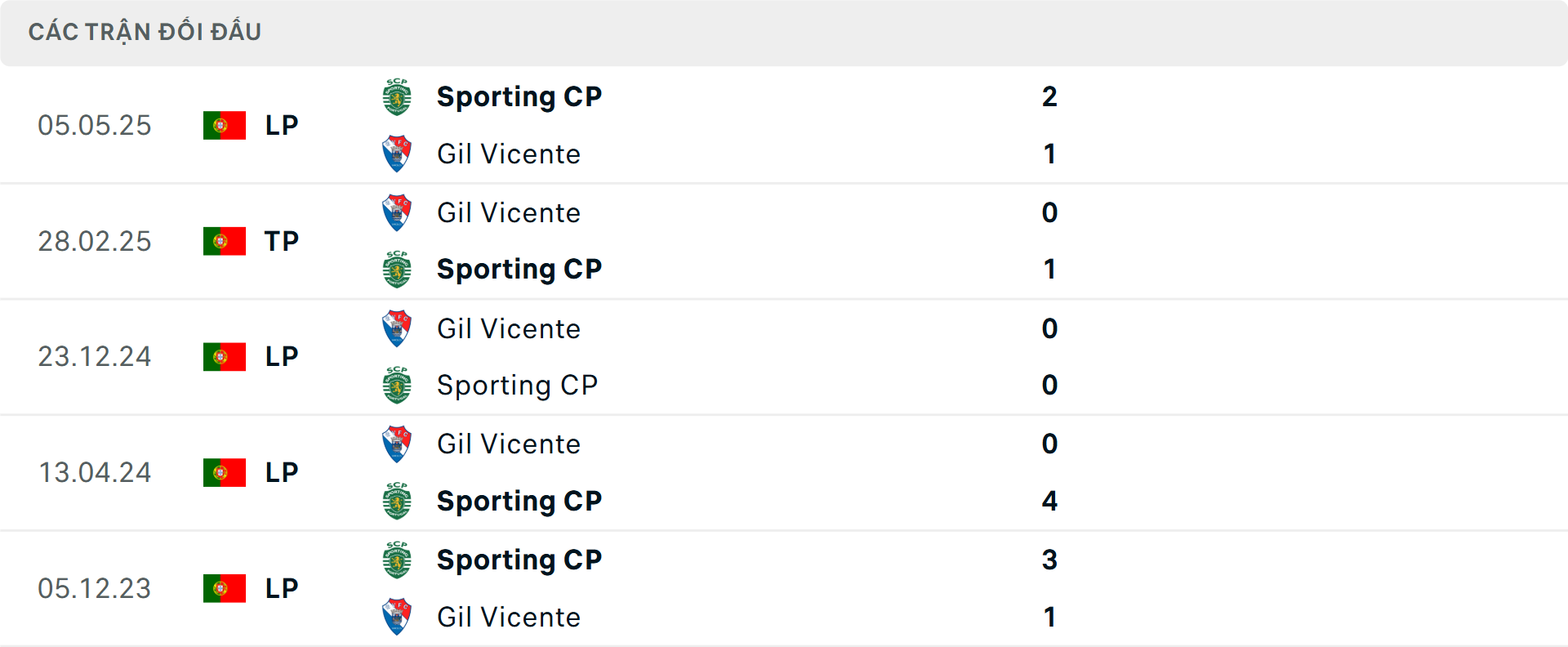Click the Portugal flag beside the TP label

tap(224, 241)
